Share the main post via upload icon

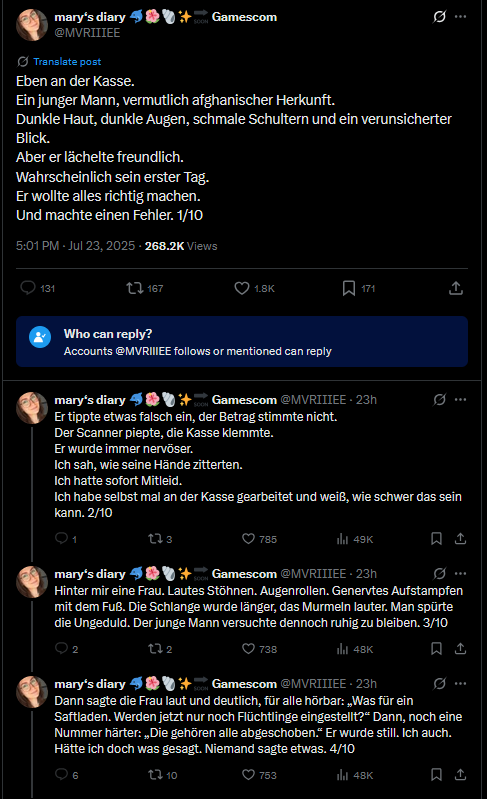click(456, 288)
